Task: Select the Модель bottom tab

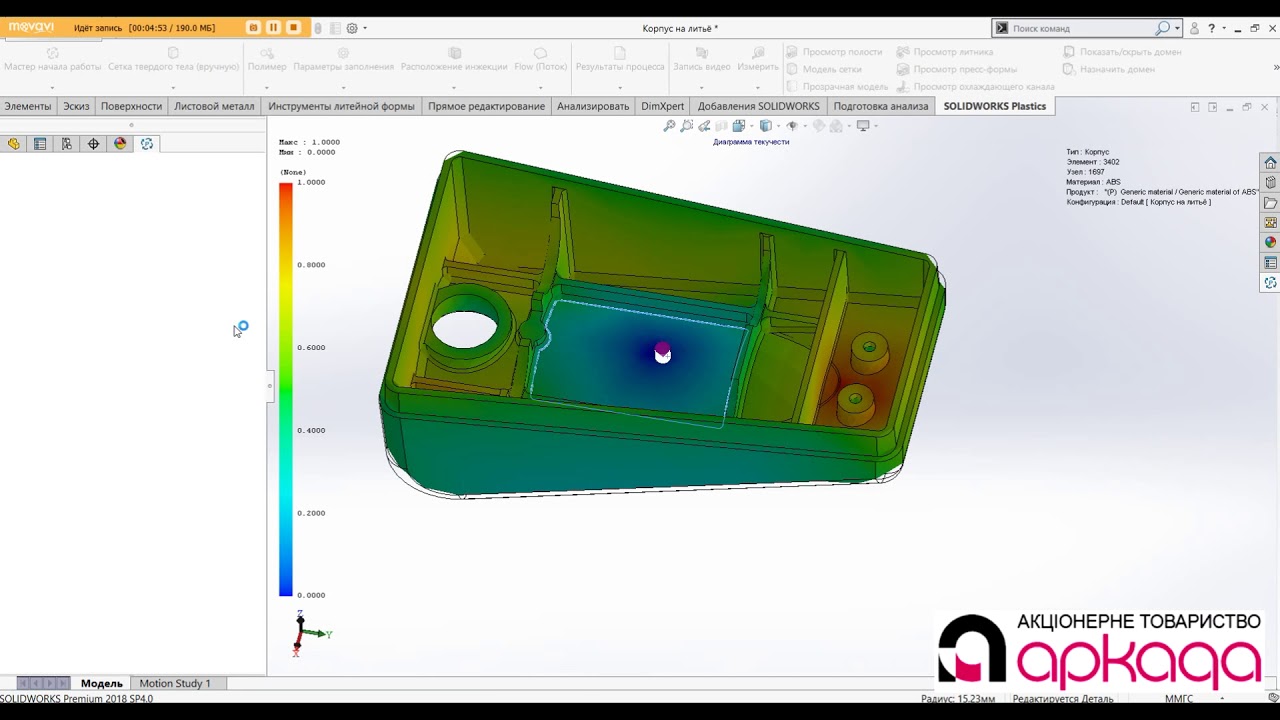Action: tap(101, 683)
